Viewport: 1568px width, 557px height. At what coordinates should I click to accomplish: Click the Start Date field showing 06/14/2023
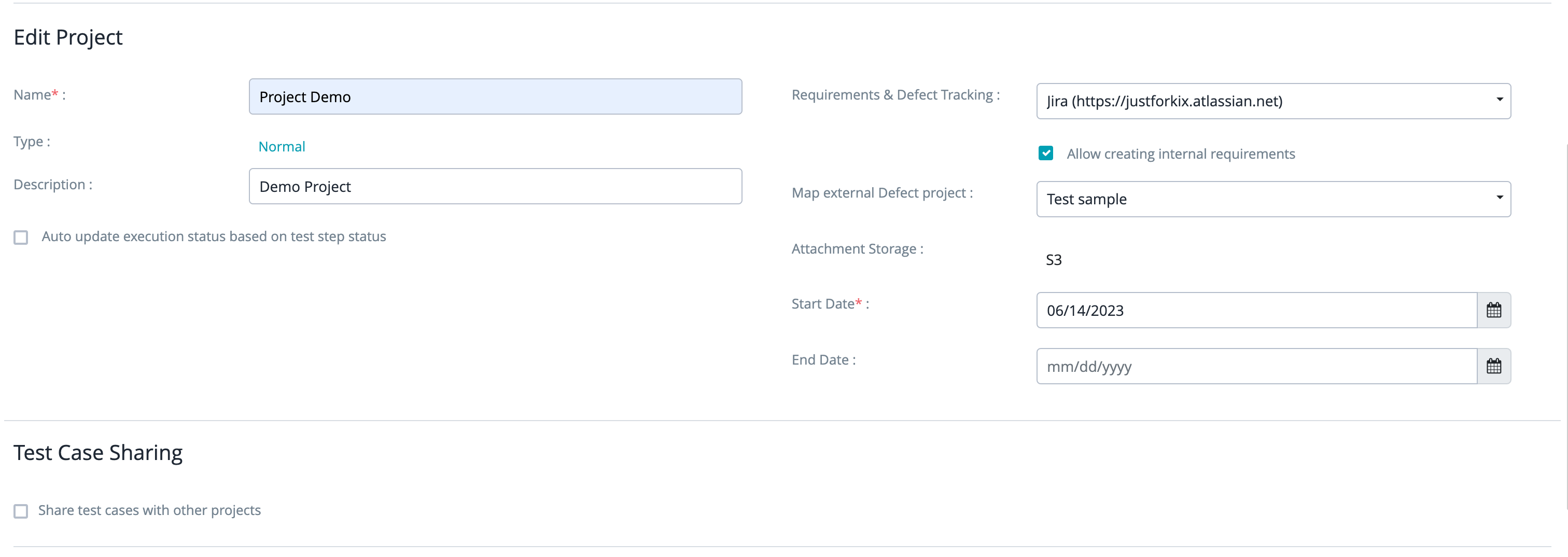1256,311
